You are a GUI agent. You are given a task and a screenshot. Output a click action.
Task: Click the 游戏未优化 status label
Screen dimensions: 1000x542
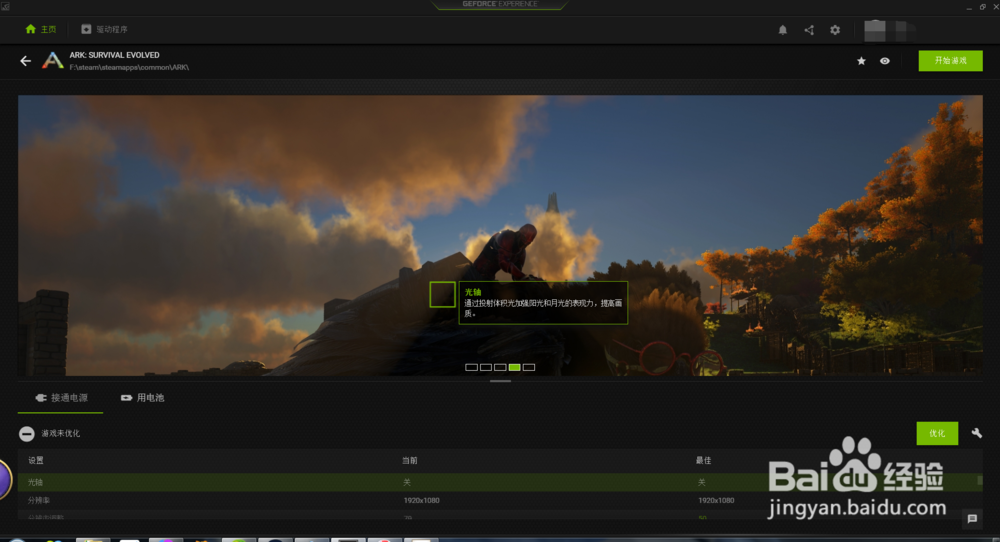click(x=61, y=434)
